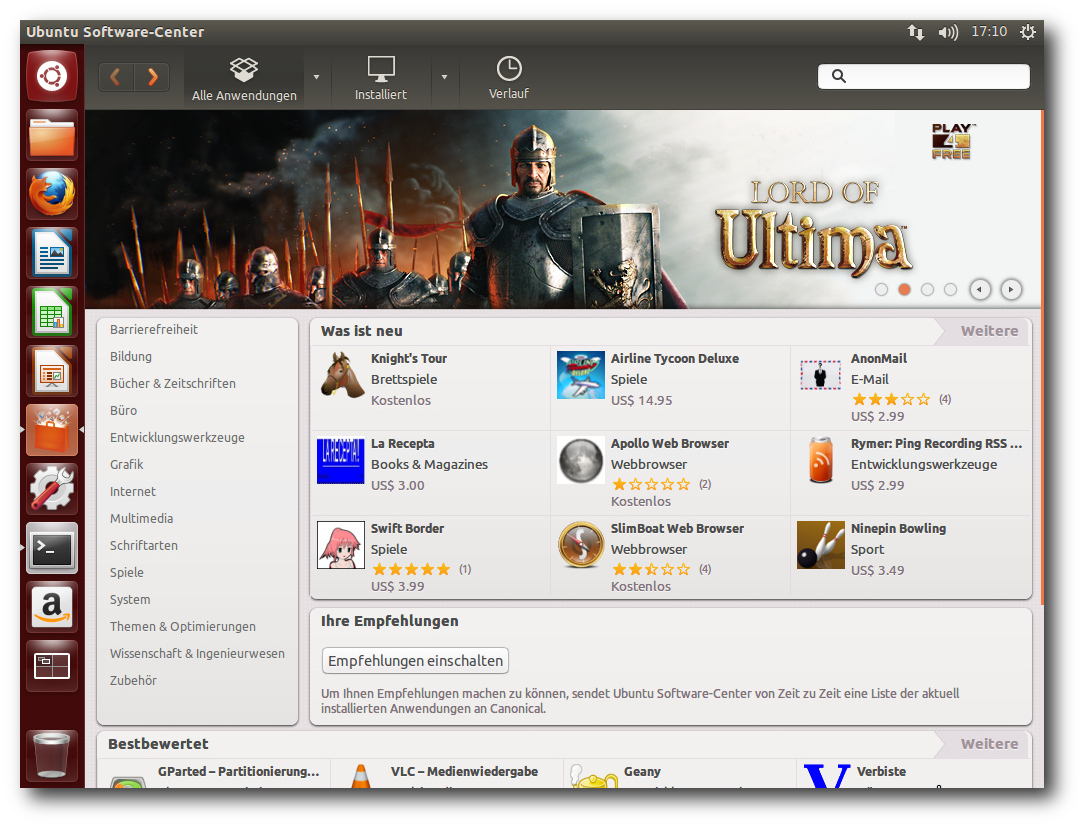Open Apollo Web Browser moon icon

pyautogui.click(x=581, y=460)
